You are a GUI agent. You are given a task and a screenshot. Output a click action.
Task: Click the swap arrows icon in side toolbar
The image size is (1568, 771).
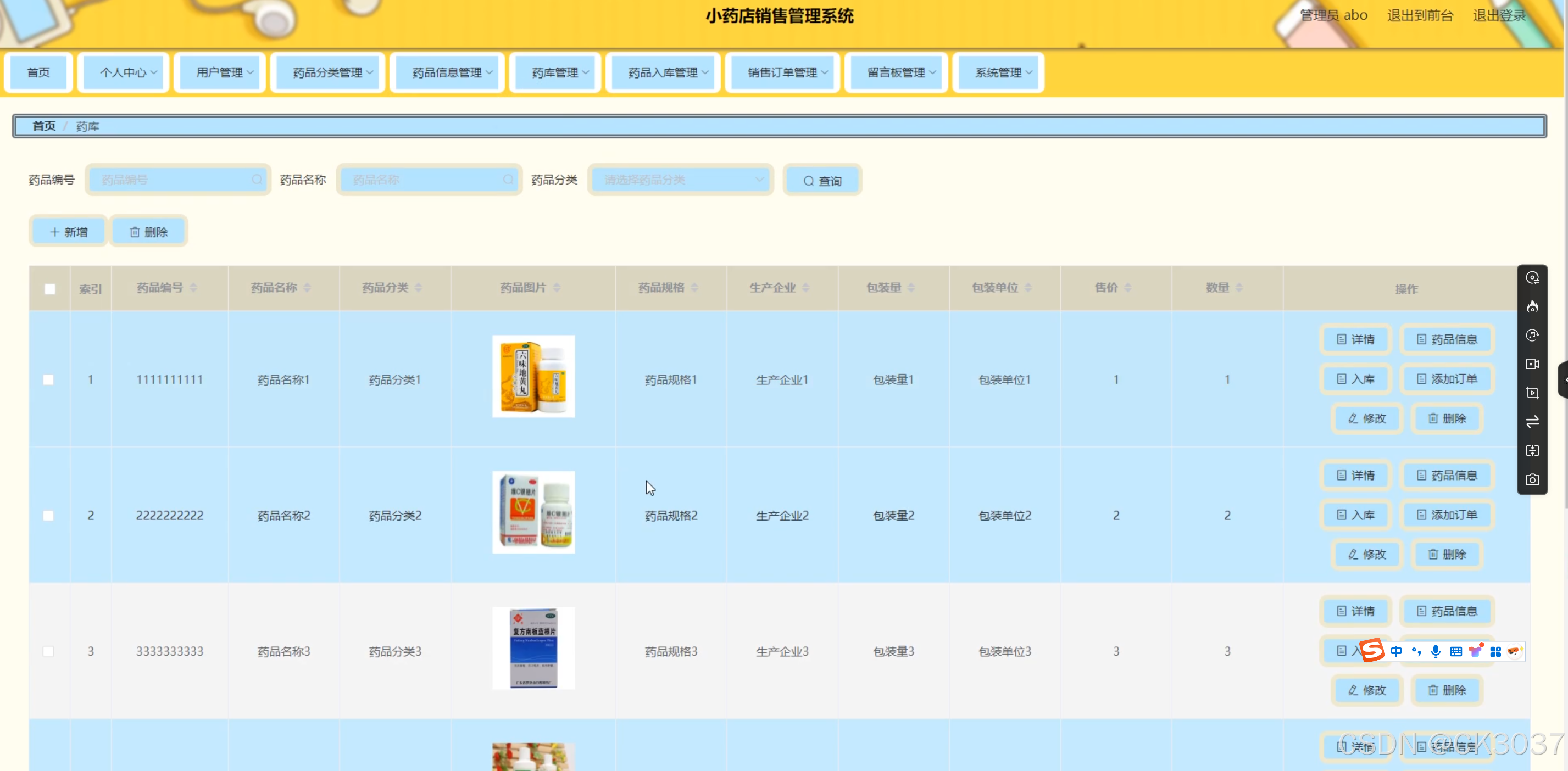pyautogui.click(x=1532, y=421)
